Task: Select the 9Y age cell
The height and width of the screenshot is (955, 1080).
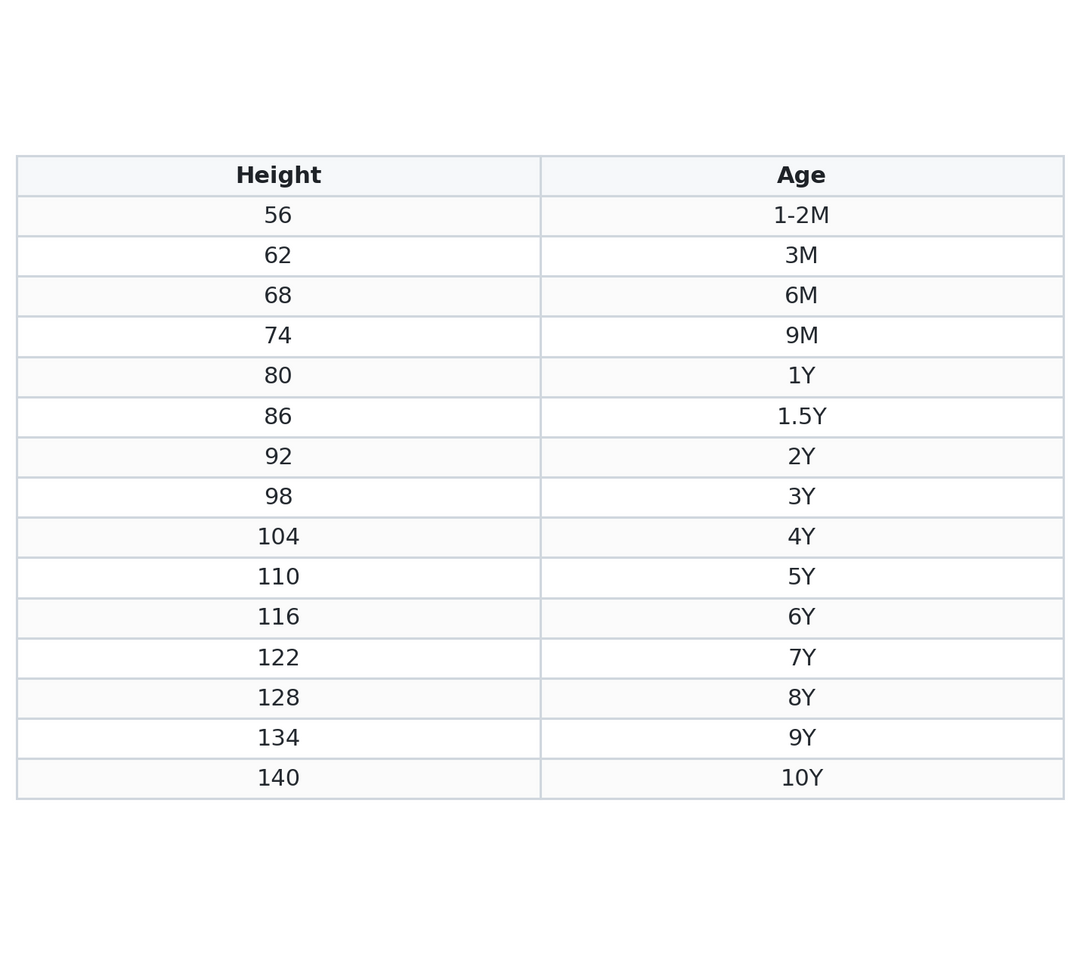Action: (x=801, y=738)
